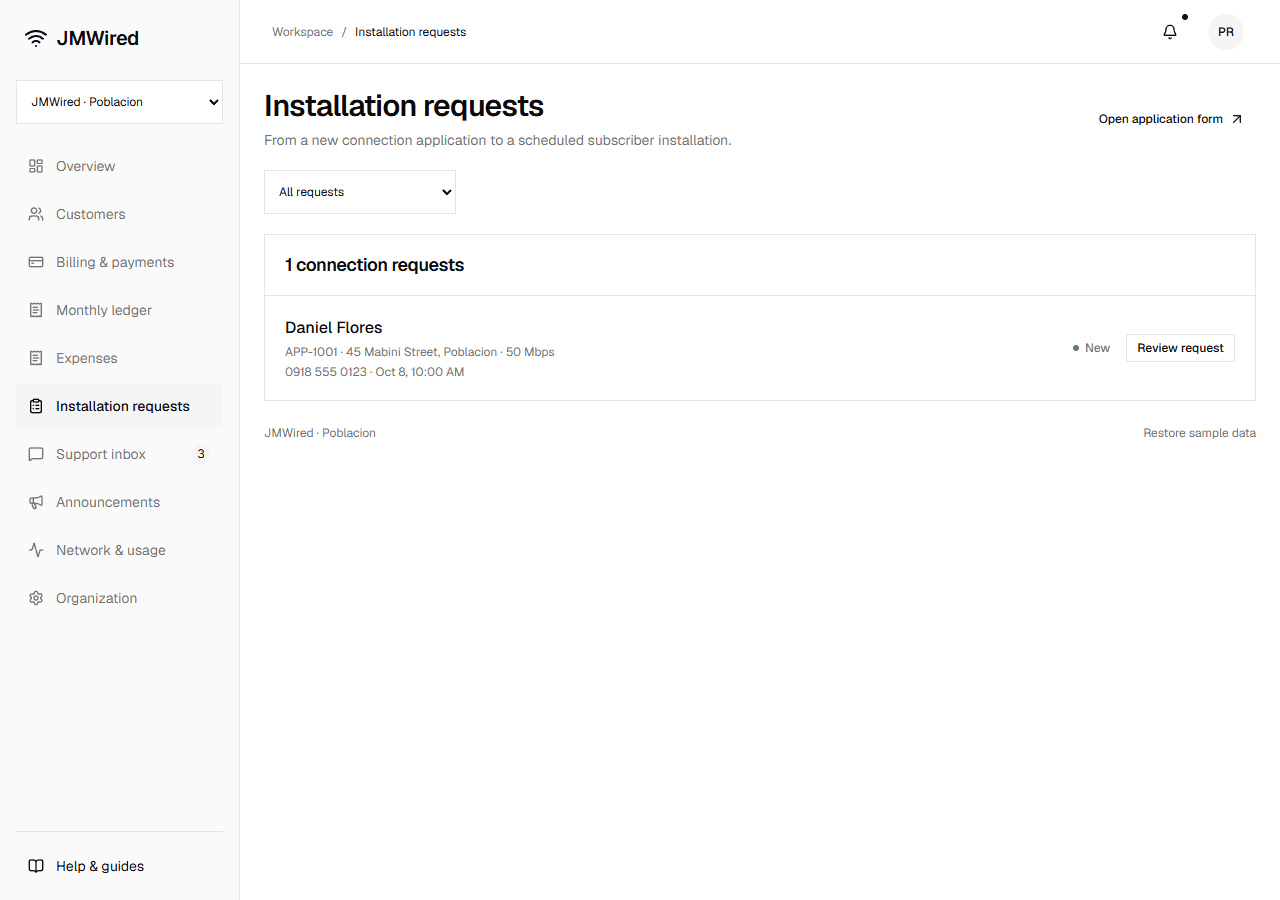
Task: Click phone number 0918 555 0123 line
Action: pos(374,372)
